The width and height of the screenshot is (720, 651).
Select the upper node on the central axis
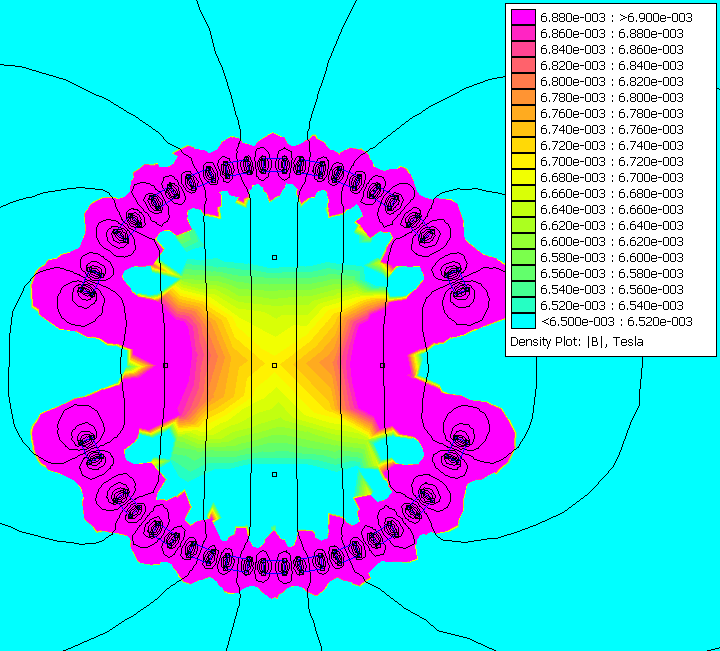274,257
